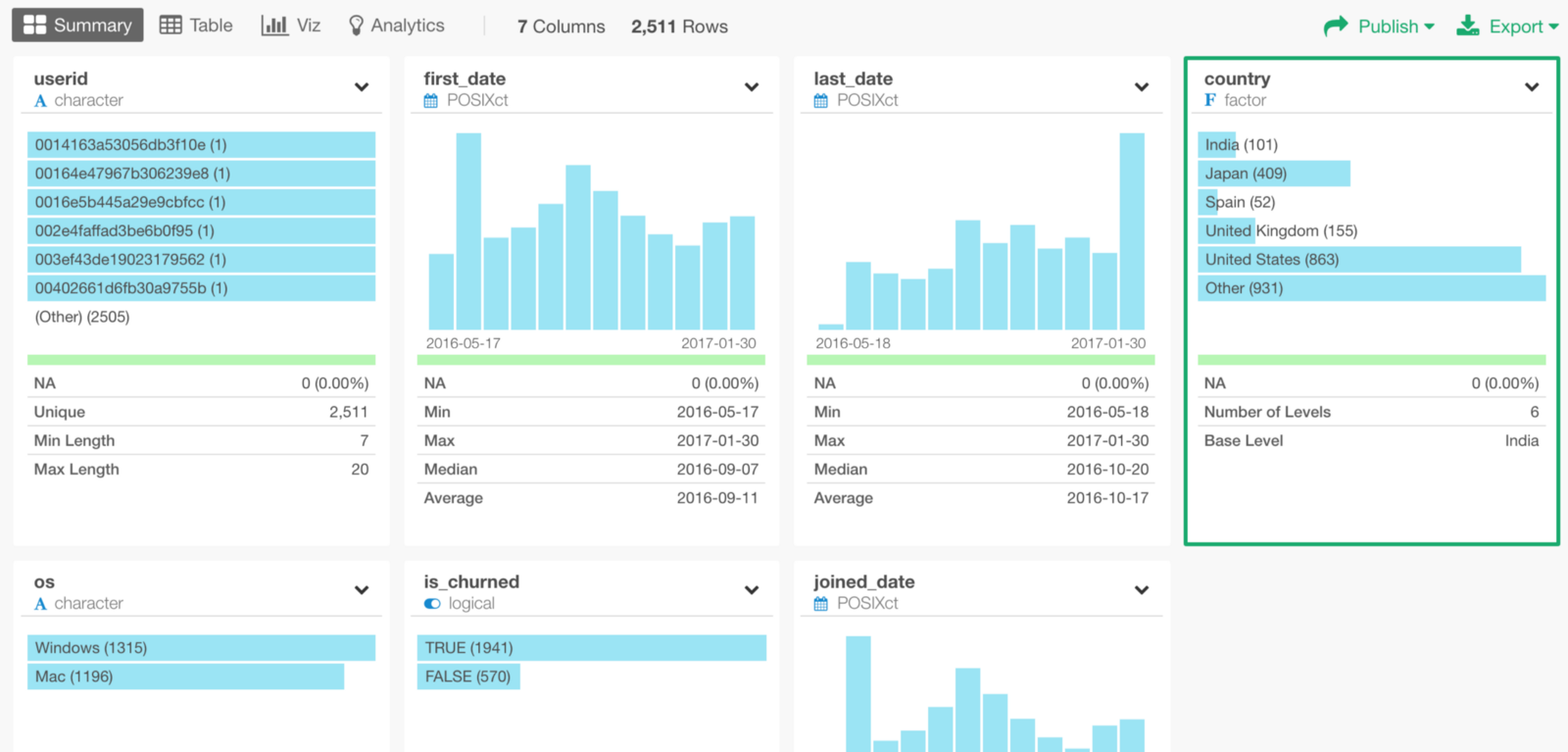This screenshot has width=1568, height=752.
Task: Click the Number of Levels row in country
Action: click(1372, 412)
